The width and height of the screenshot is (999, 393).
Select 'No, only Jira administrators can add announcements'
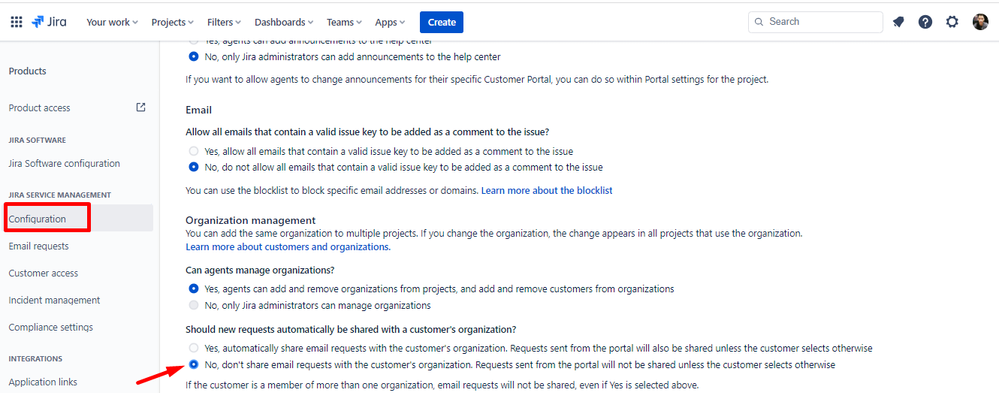(x=194, y=57)
